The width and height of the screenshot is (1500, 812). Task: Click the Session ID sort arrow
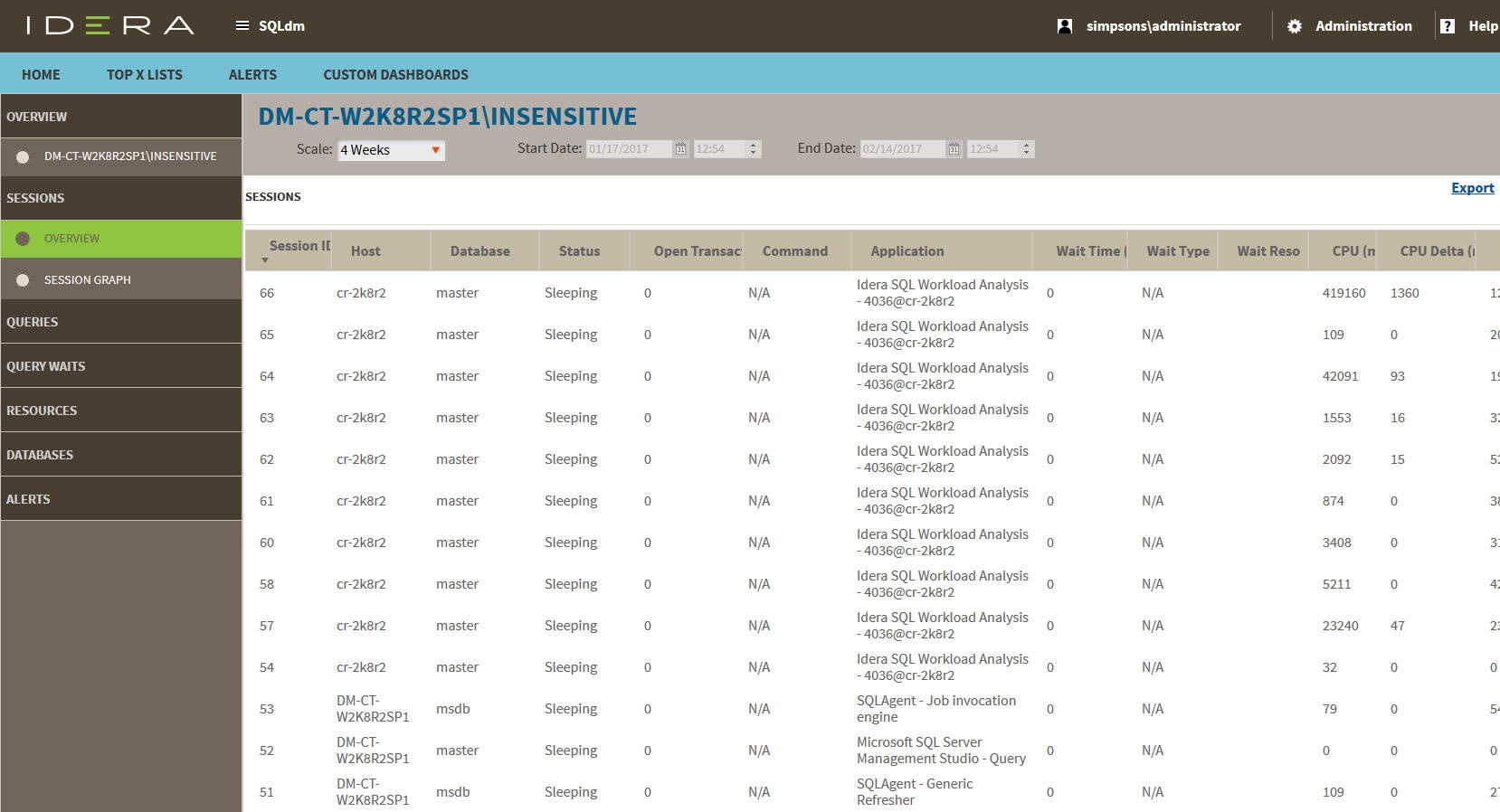coord(265,260)
